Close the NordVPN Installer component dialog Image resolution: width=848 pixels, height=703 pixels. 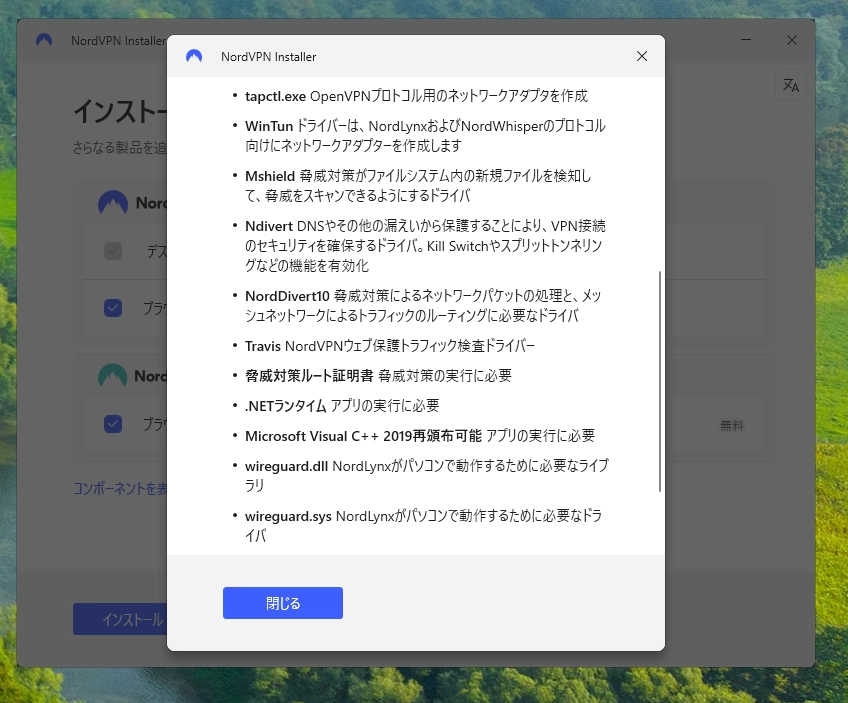coord(642,56)
